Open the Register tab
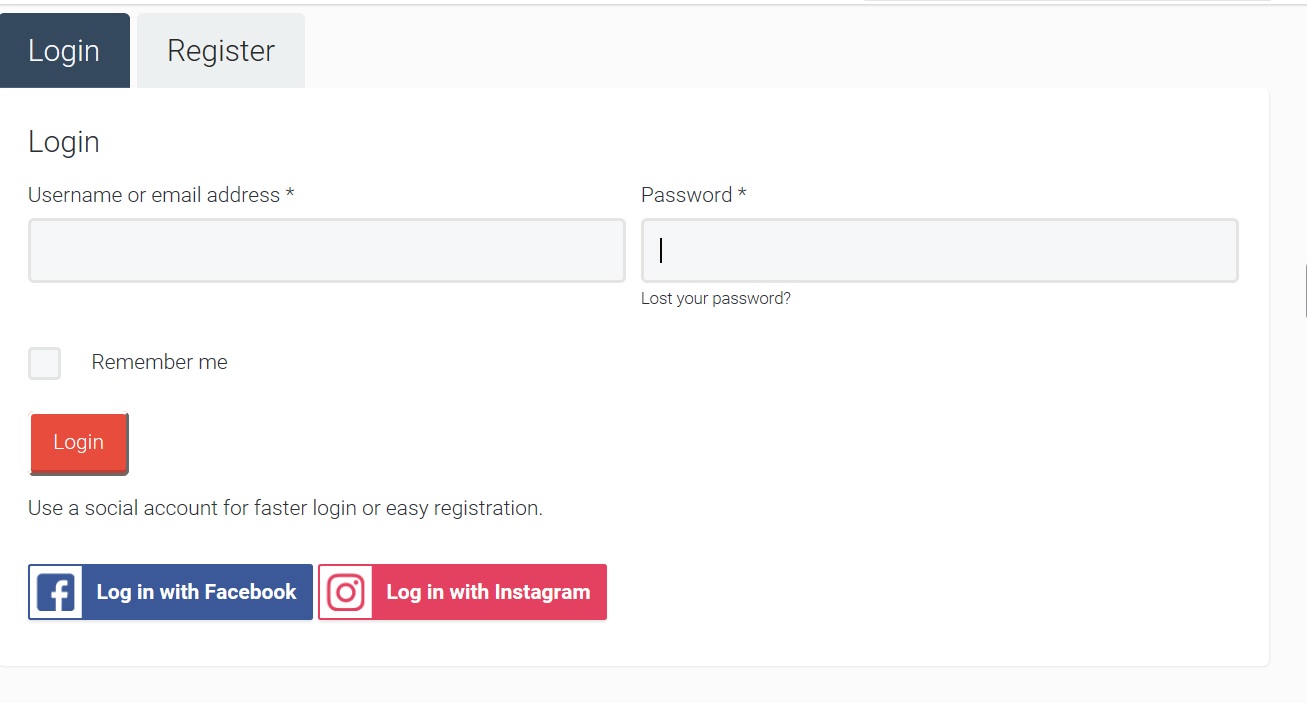This screenshot has height=703, width=1307. point(221,51)
